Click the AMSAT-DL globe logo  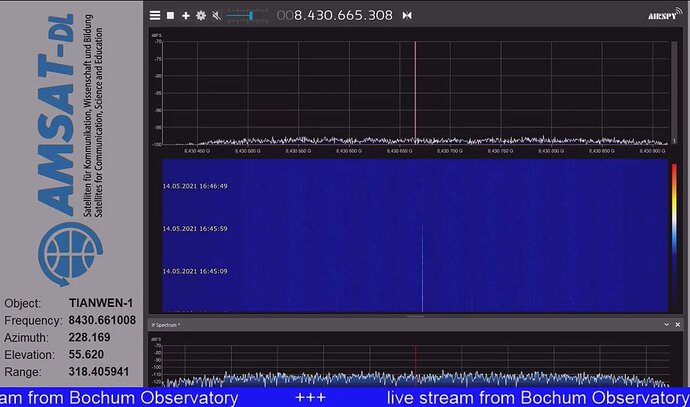tap(70, 254)
